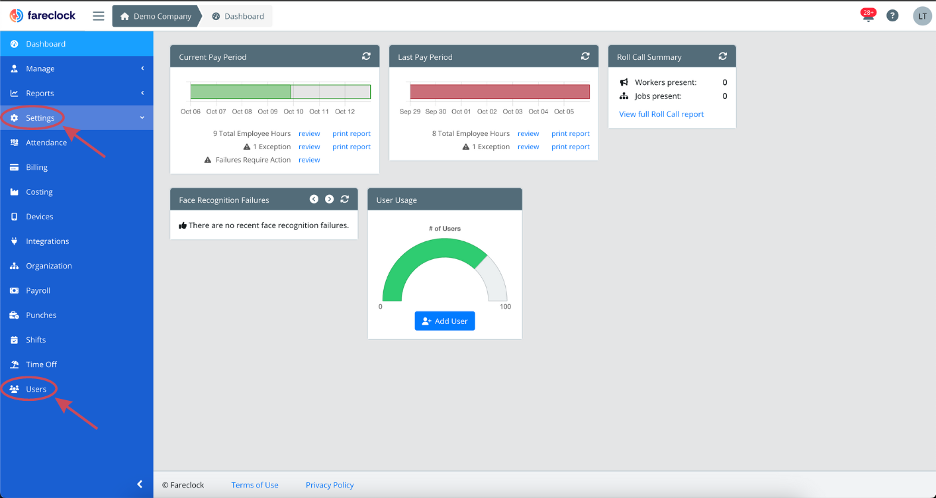Toggle sidebar with hamburger menu icon

[98, 16]
